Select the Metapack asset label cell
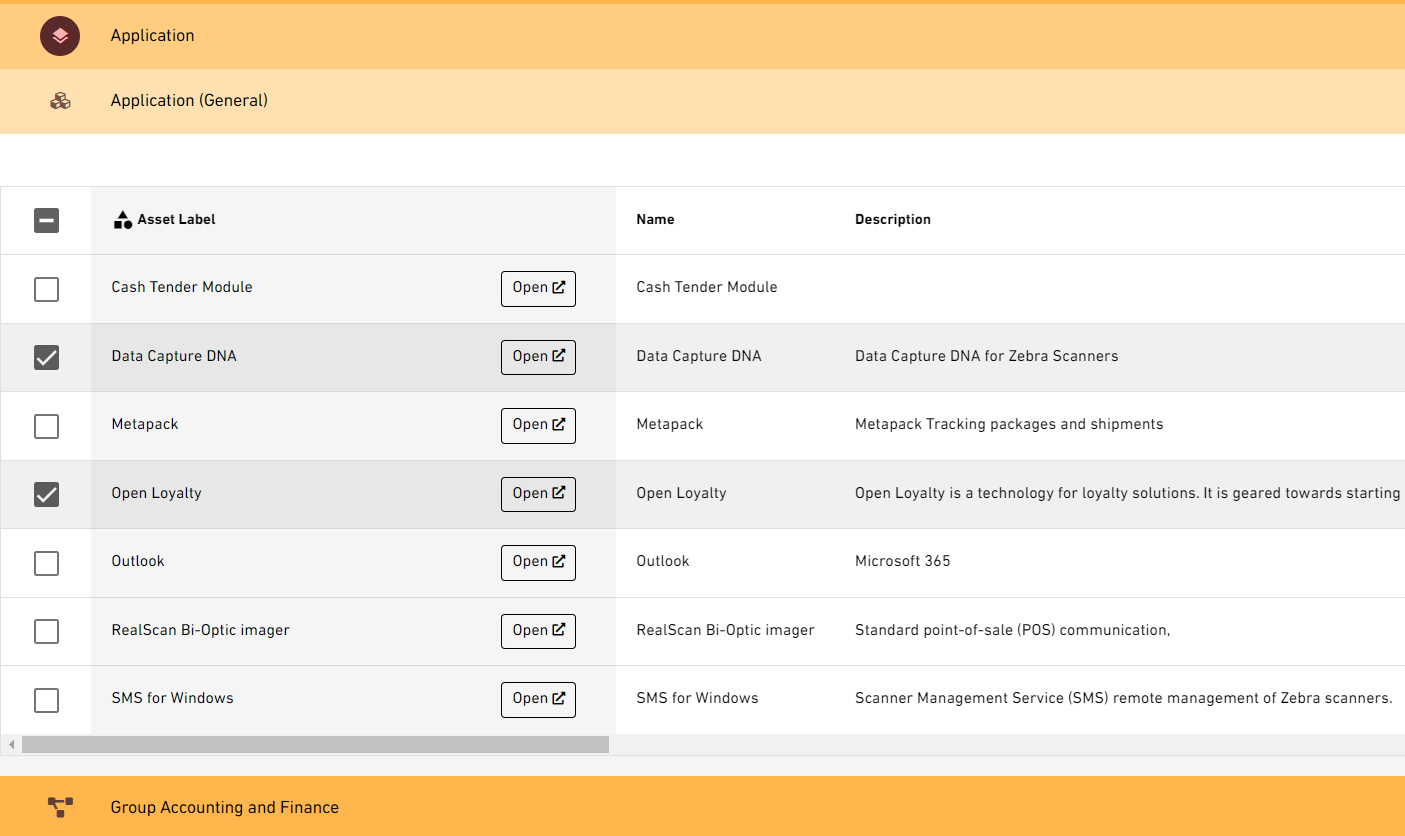1405x836 pixels. click(x=145, y=424)
